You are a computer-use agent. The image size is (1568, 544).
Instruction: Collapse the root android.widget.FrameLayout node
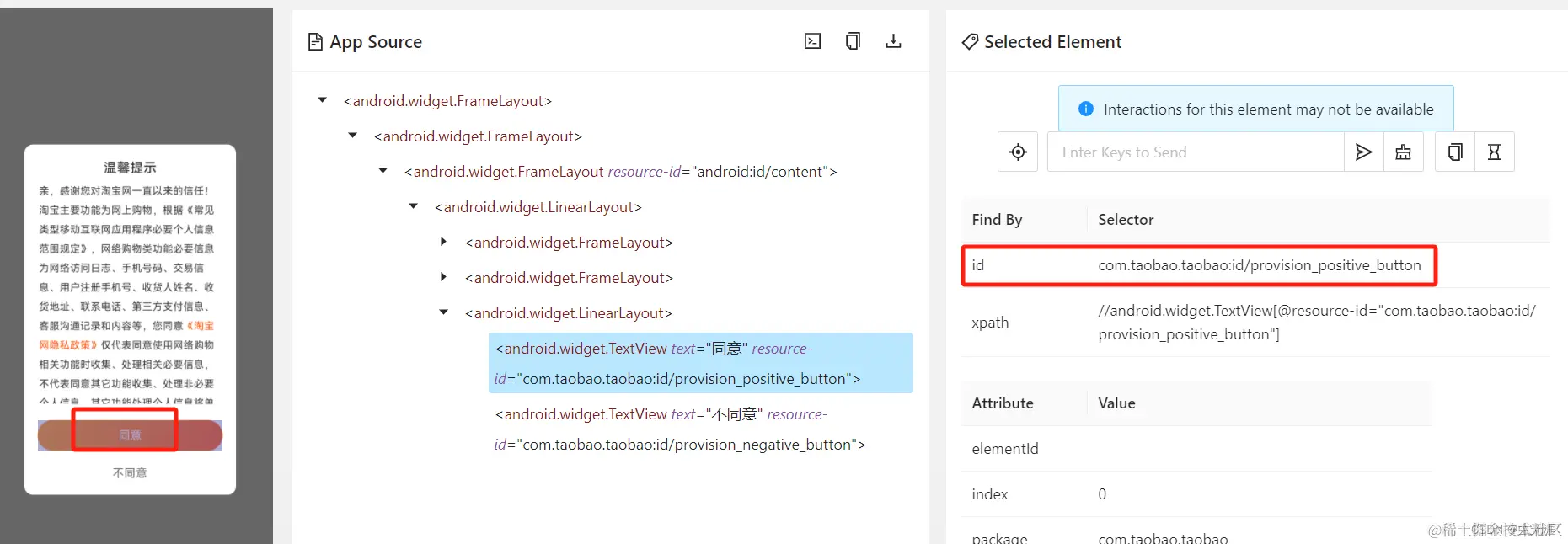point(322,100)
